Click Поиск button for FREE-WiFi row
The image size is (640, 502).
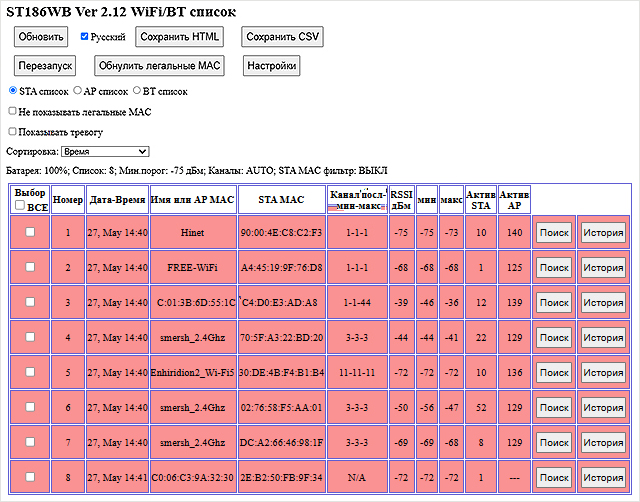coord(553,268)
